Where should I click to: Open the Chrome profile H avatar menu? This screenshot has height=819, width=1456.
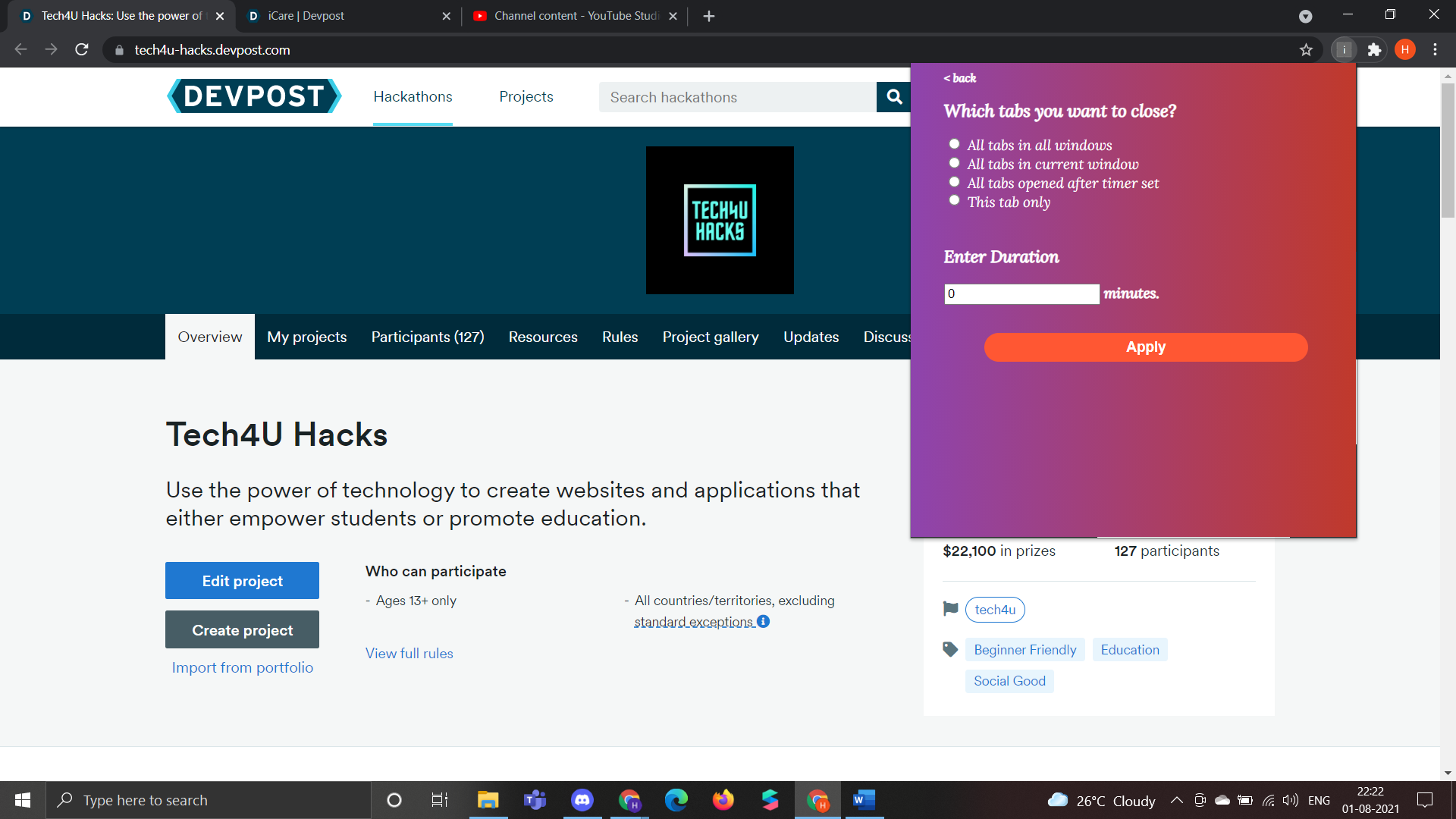(1404, 50)
